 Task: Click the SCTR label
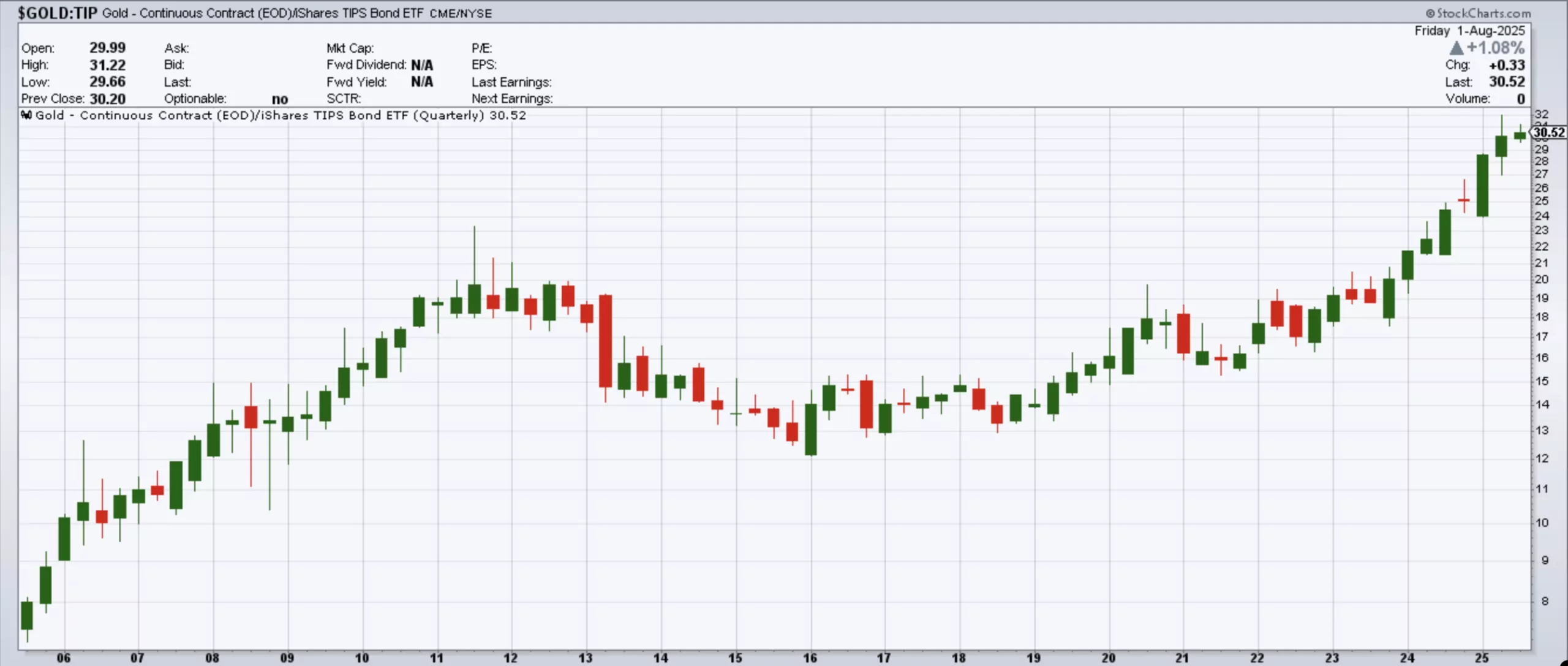click(344, 98)
